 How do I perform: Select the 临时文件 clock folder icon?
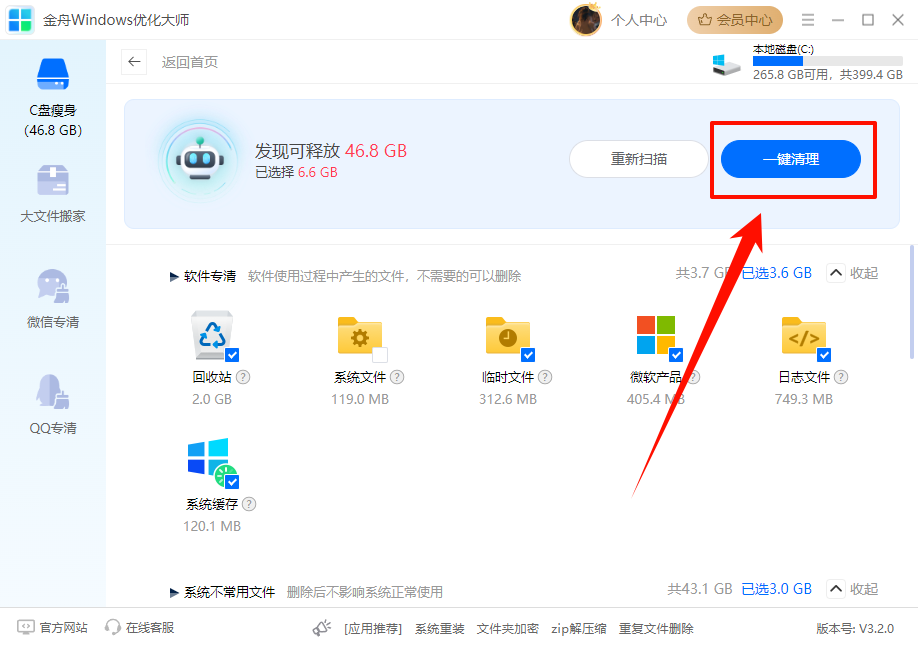tap(508, 335)
